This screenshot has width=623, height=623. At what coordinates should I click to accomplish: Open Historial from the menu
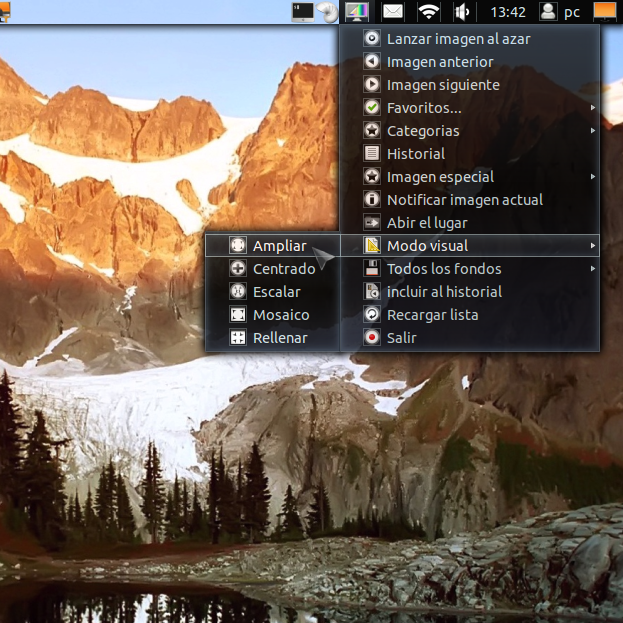click(470, 153)
